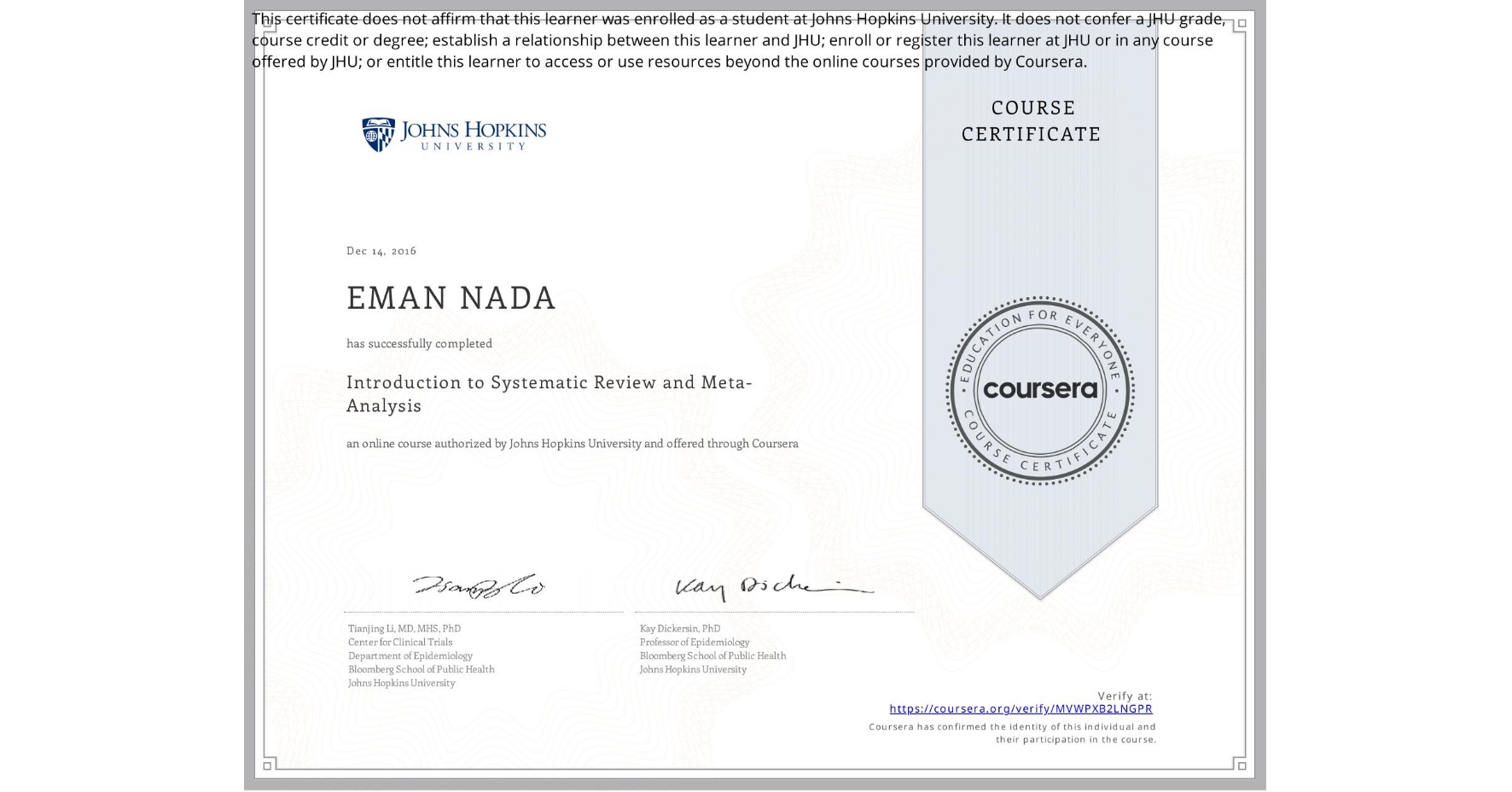Click 'has successfully completed' text
The height and width of the screenshot is (792, 1512).
(x=419, y=344)
